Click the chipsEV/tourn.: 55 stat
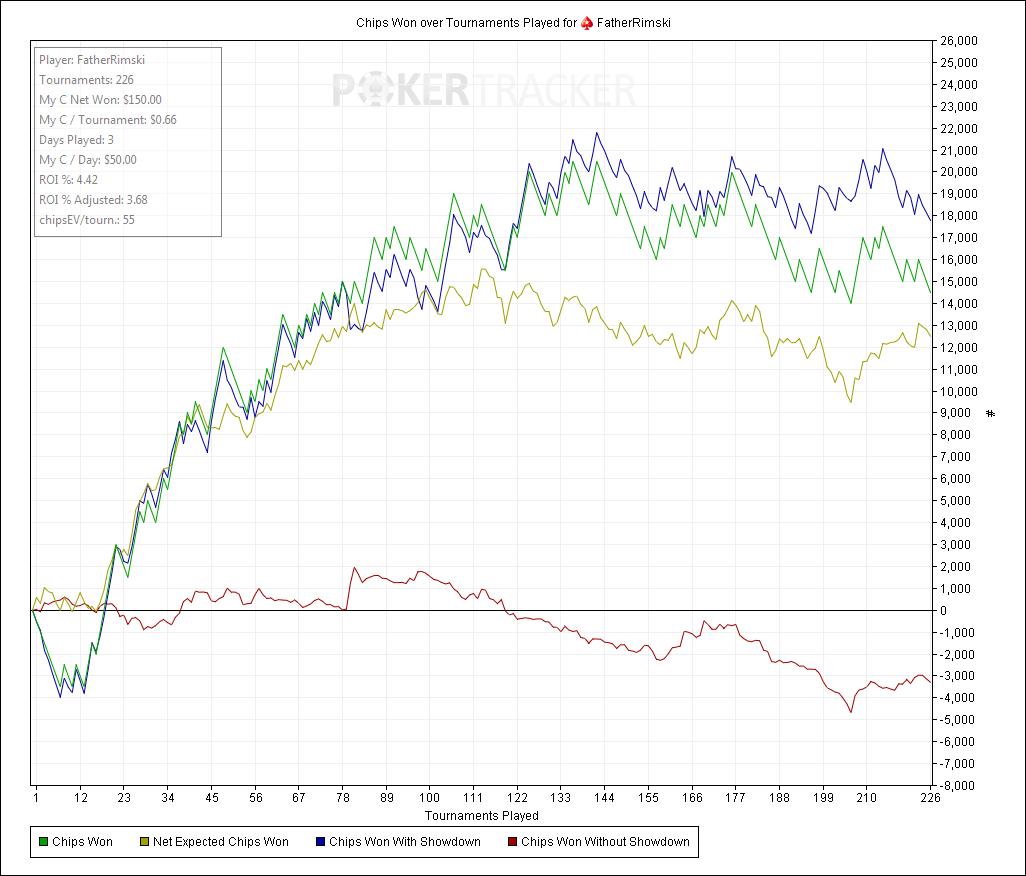The height and width of the screenshot is (876, 1026). pyautogui.click(x=87, y=220)
